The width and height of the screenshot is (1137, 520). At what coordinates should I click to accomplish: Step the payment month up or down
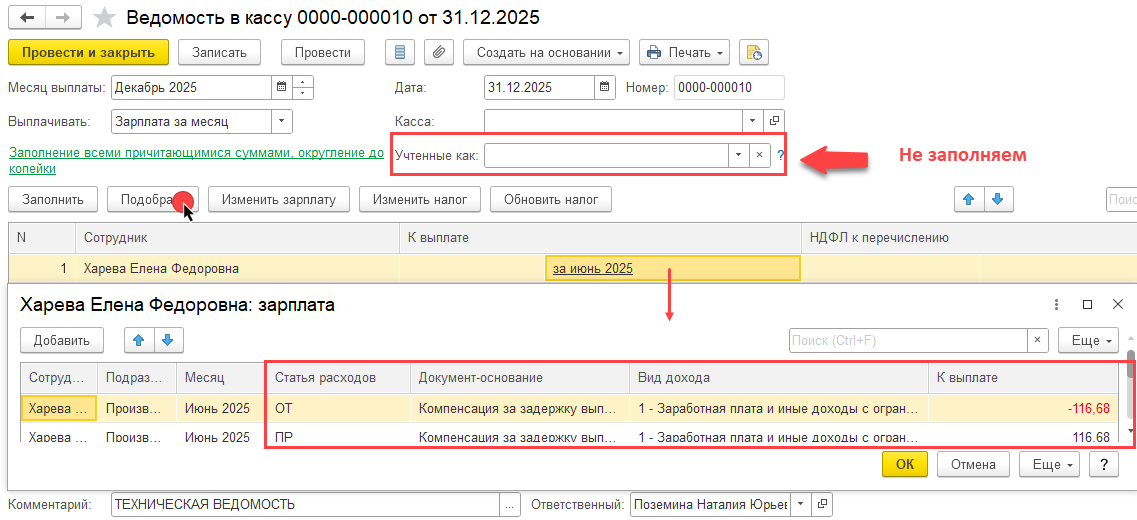coord(303,88)
